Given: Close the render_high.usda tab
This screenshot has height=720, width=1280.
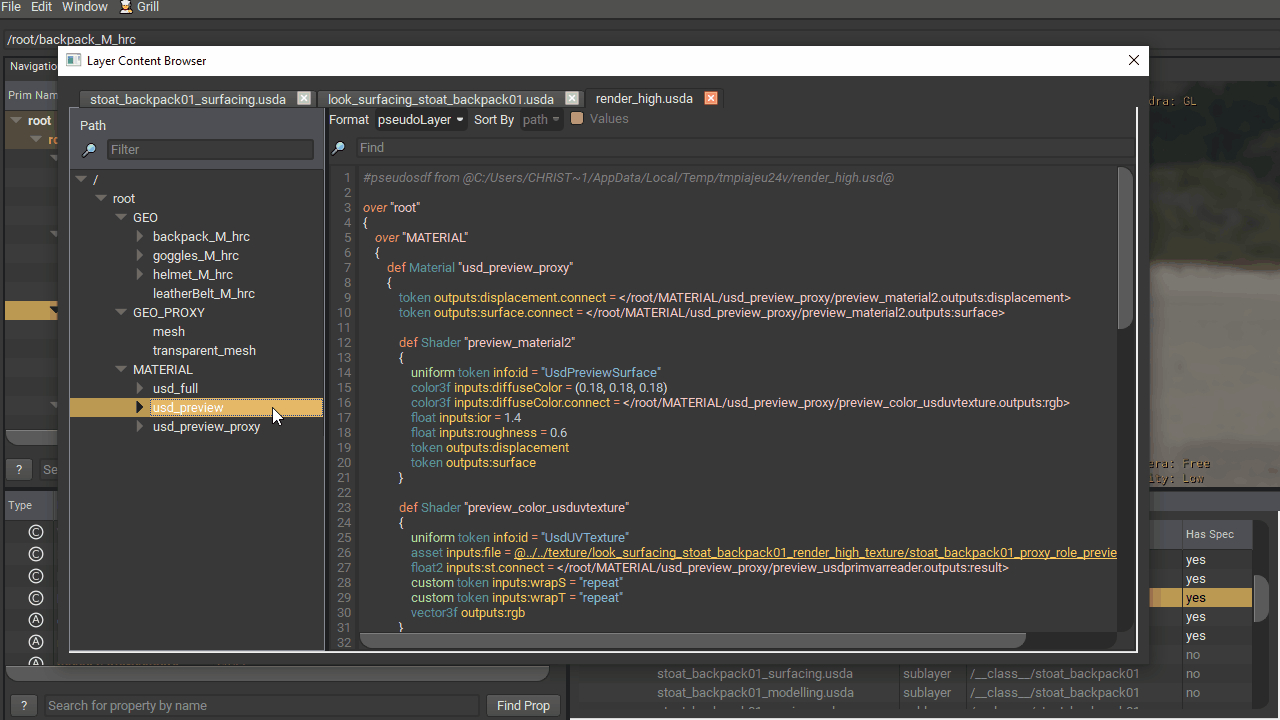Looking at the screenshot, I should (711, 98).
